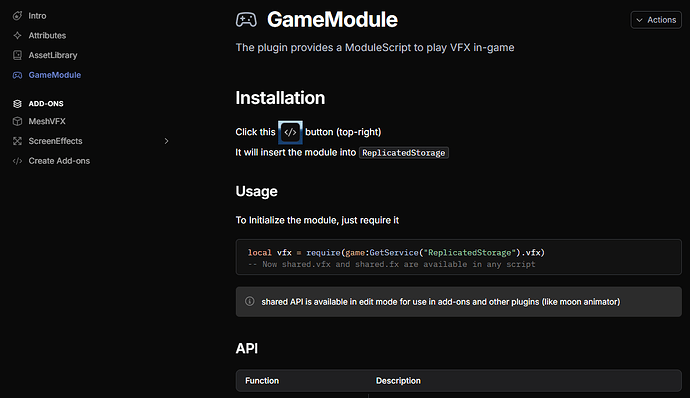Click the GameModule page title
The width and height of the screenshot is (690, 398).
coord(332,20)
